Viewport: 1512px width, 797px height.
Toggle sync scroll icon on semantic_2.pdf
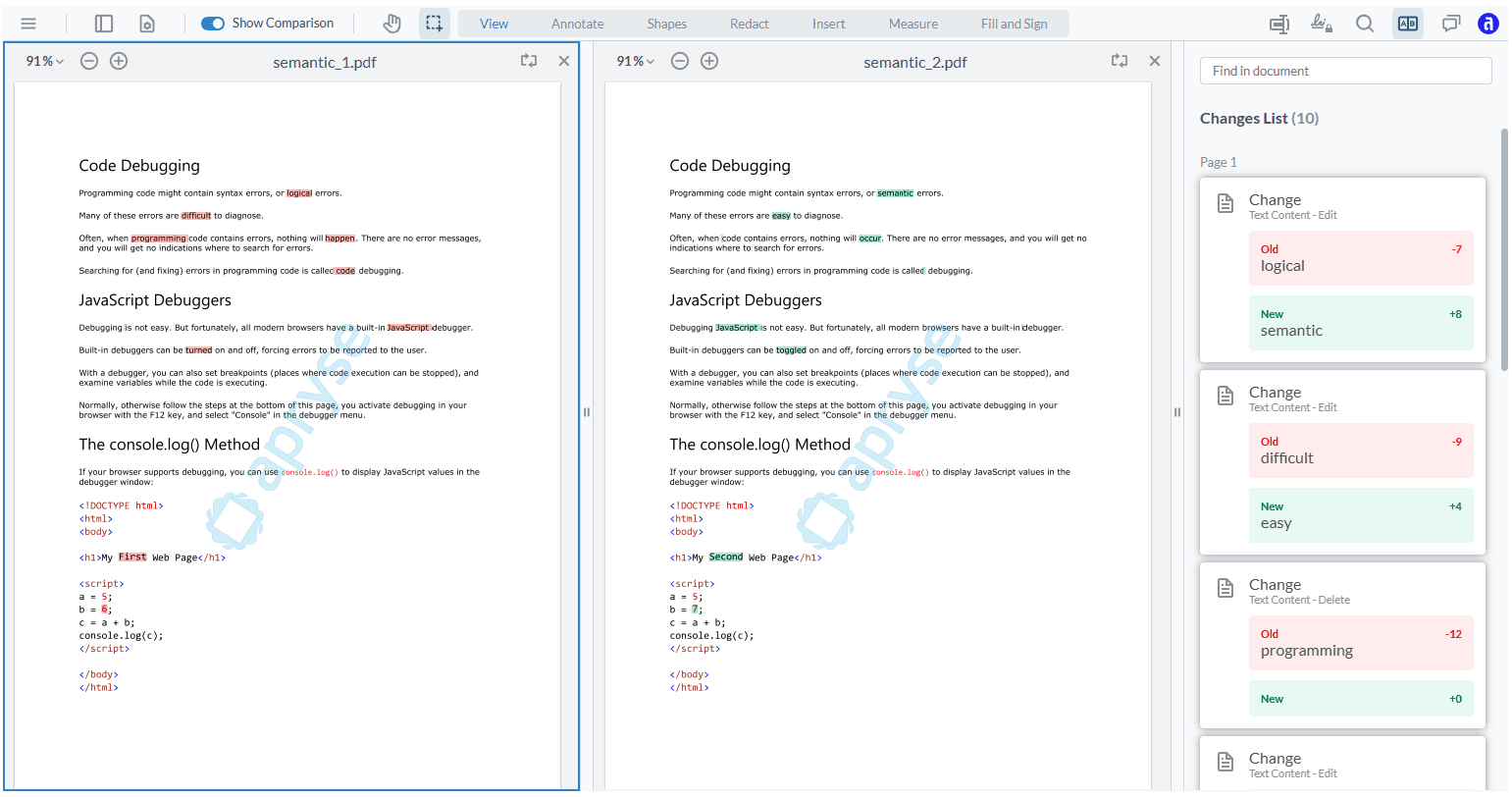pyautogui.click(x=1119, y=61)
